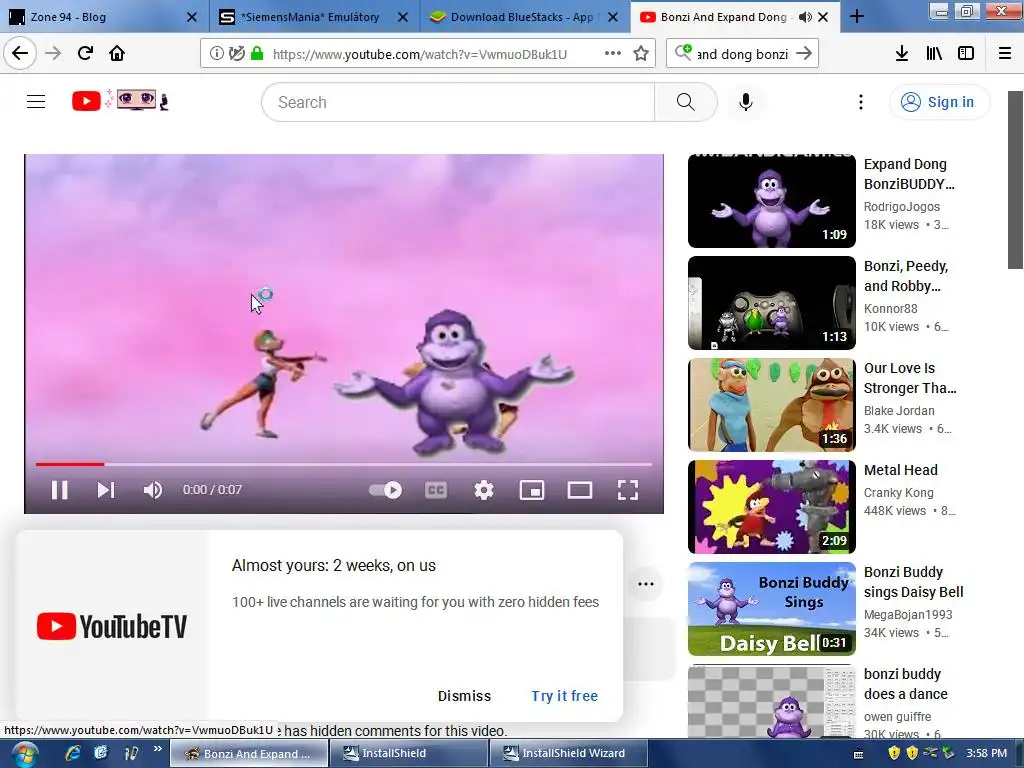The width and height of the screenshot is (1024, 768).
Task: Toggle Firefox sidebar view
Action: (966, 54)
